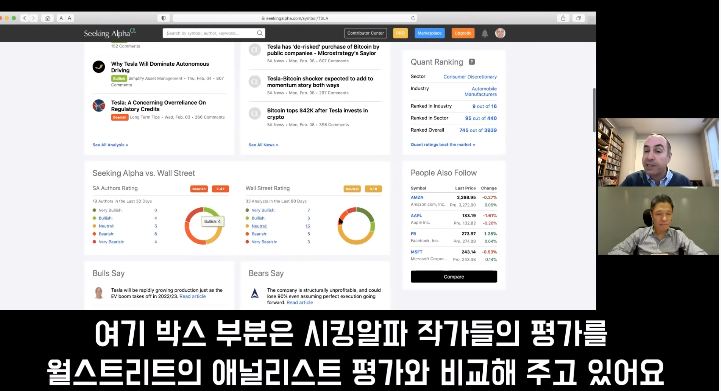Click Bullish under SA Authors Rating
The height and width of the screenshot is (391, 721).
point(105,218)
